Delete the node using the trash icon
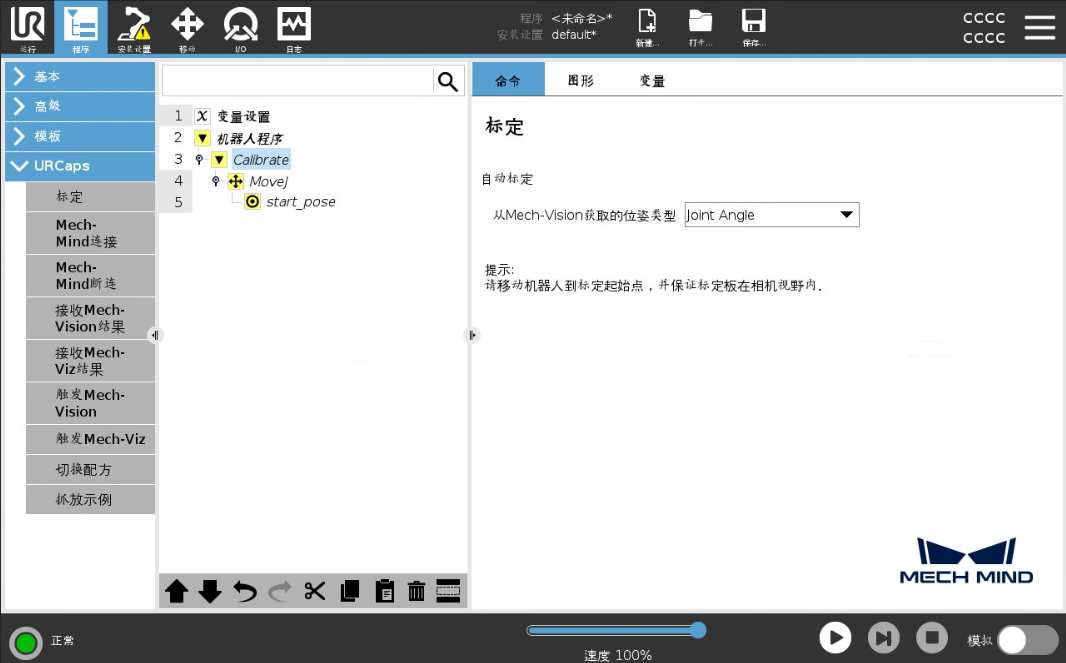 418,591
